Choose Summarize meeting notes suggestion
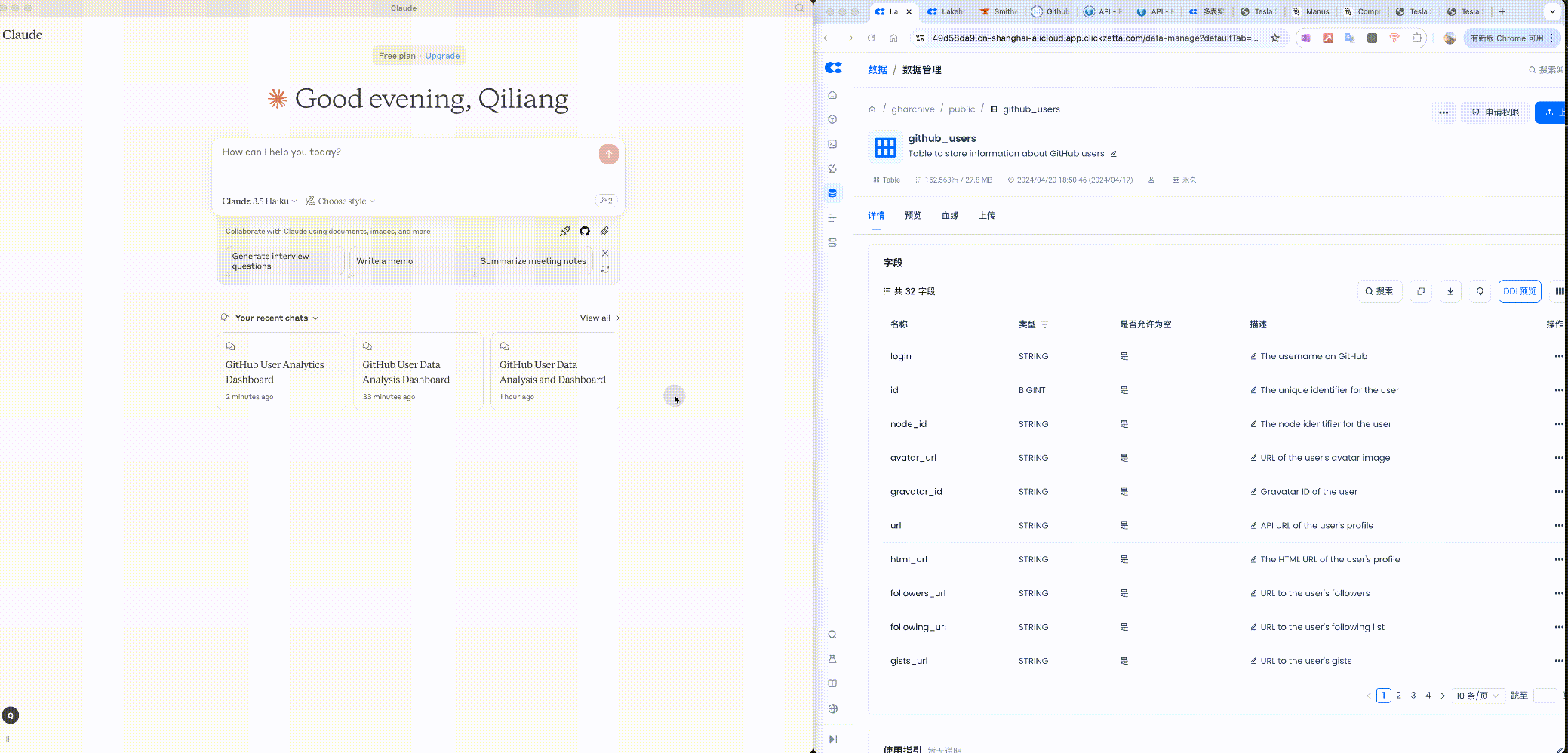Image resolution: width=1568 pixels, height=753 pixels. click(533, 261)
